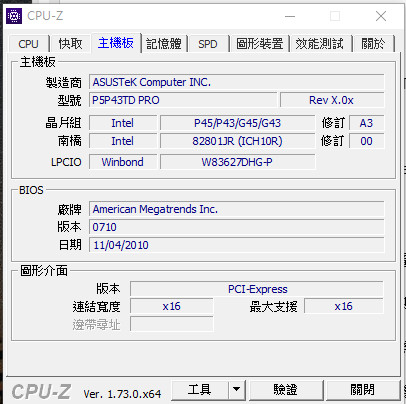Show the 關於 tab
406x404 pixels.
tap(373, 44)
